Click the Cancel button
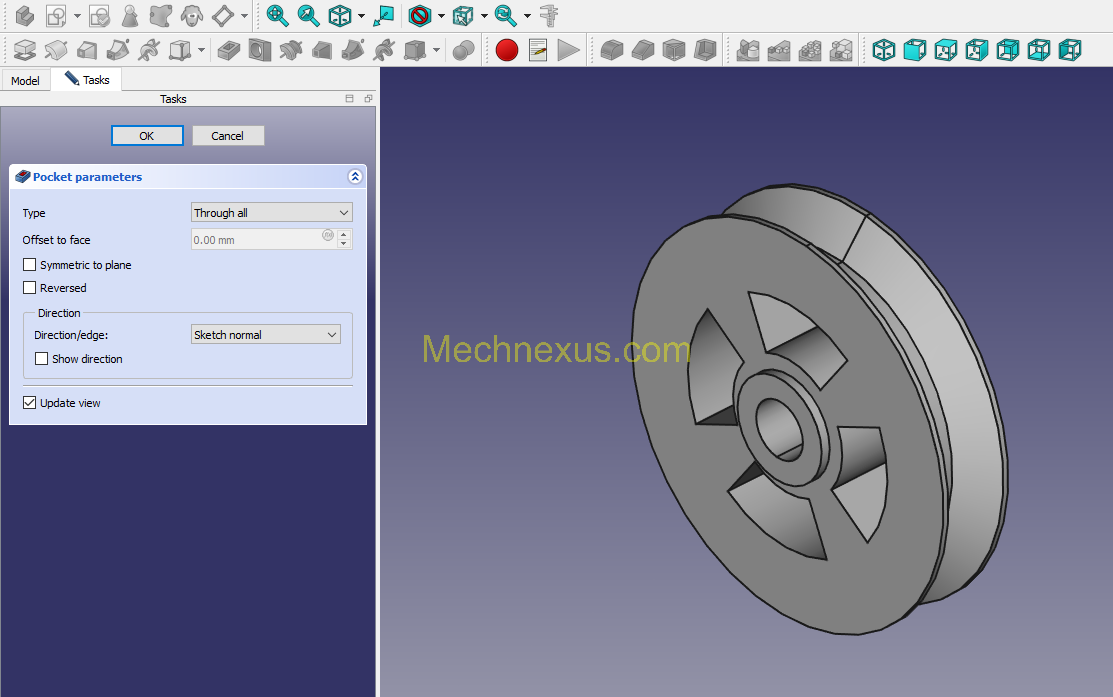 [x=228, y=136]
